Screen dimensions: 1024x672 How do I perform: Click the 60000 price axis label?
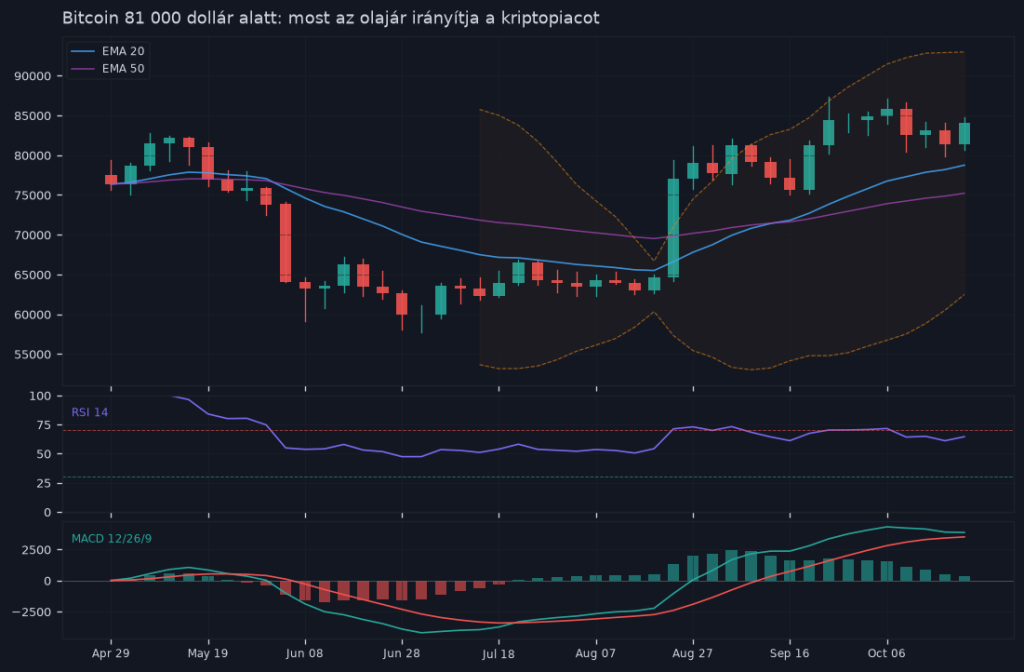[x=33, y=315]
